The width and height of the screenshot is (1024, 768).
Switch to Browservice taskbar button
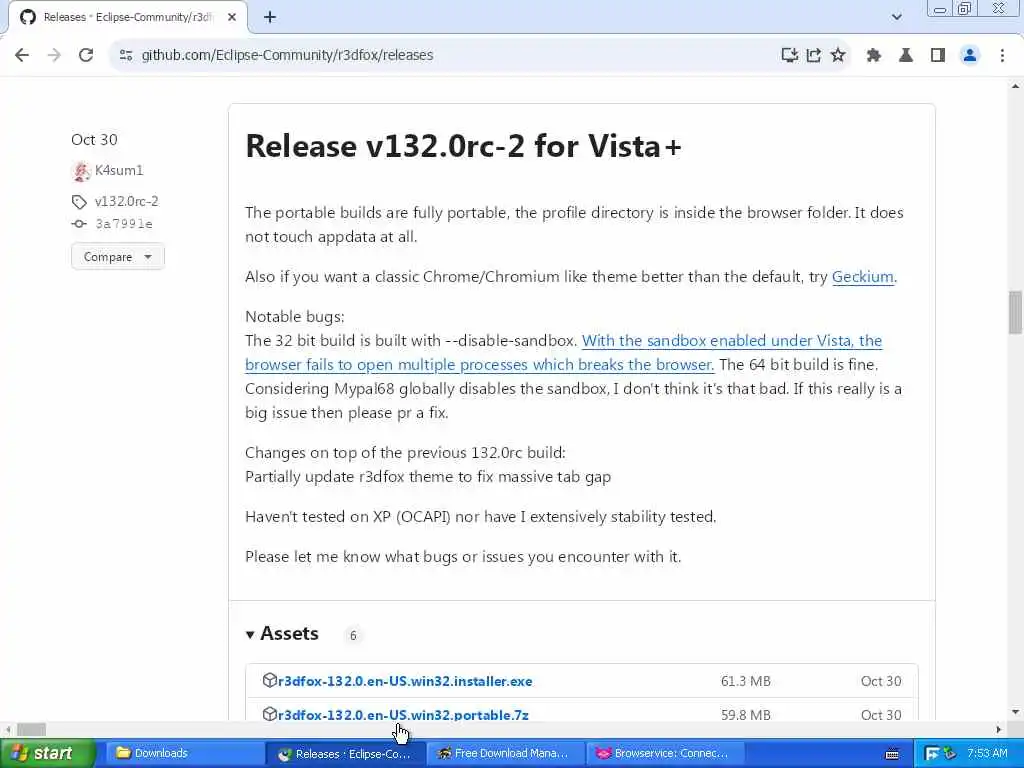click(x=666, y=754)
